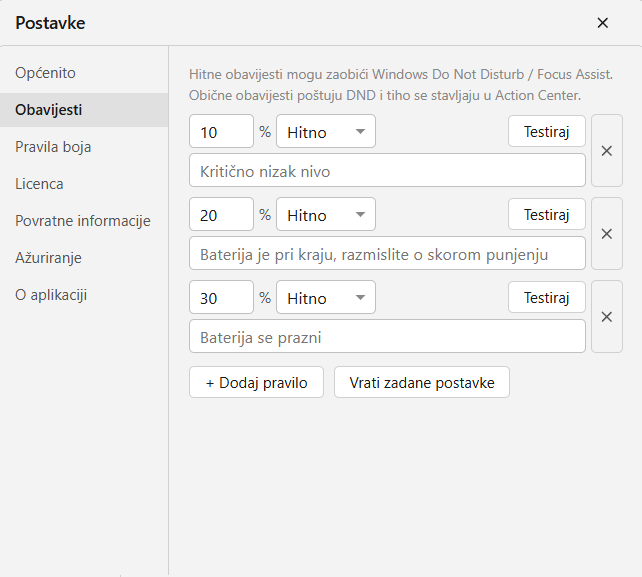Edit the Baterija je pri kraju message field
The width and height of the screenshot is (642, 577).
387,253
